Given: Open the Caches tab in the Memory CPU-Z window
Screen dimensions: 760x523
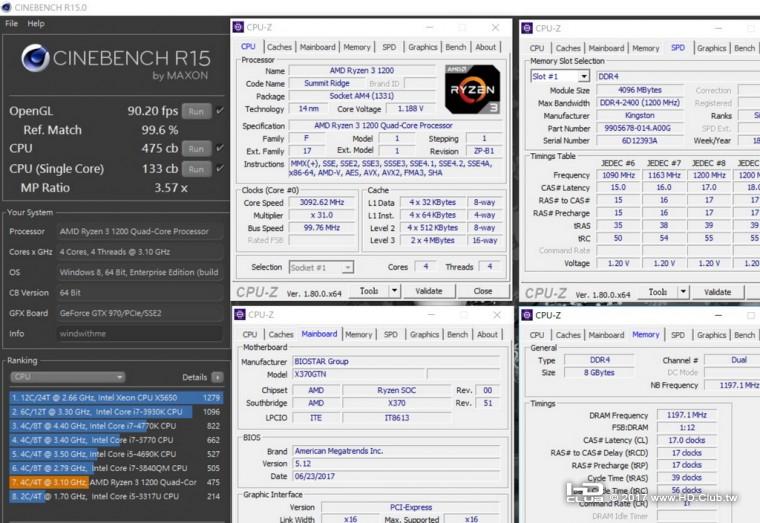Looking at the screenshot, I should pos(568,335).
